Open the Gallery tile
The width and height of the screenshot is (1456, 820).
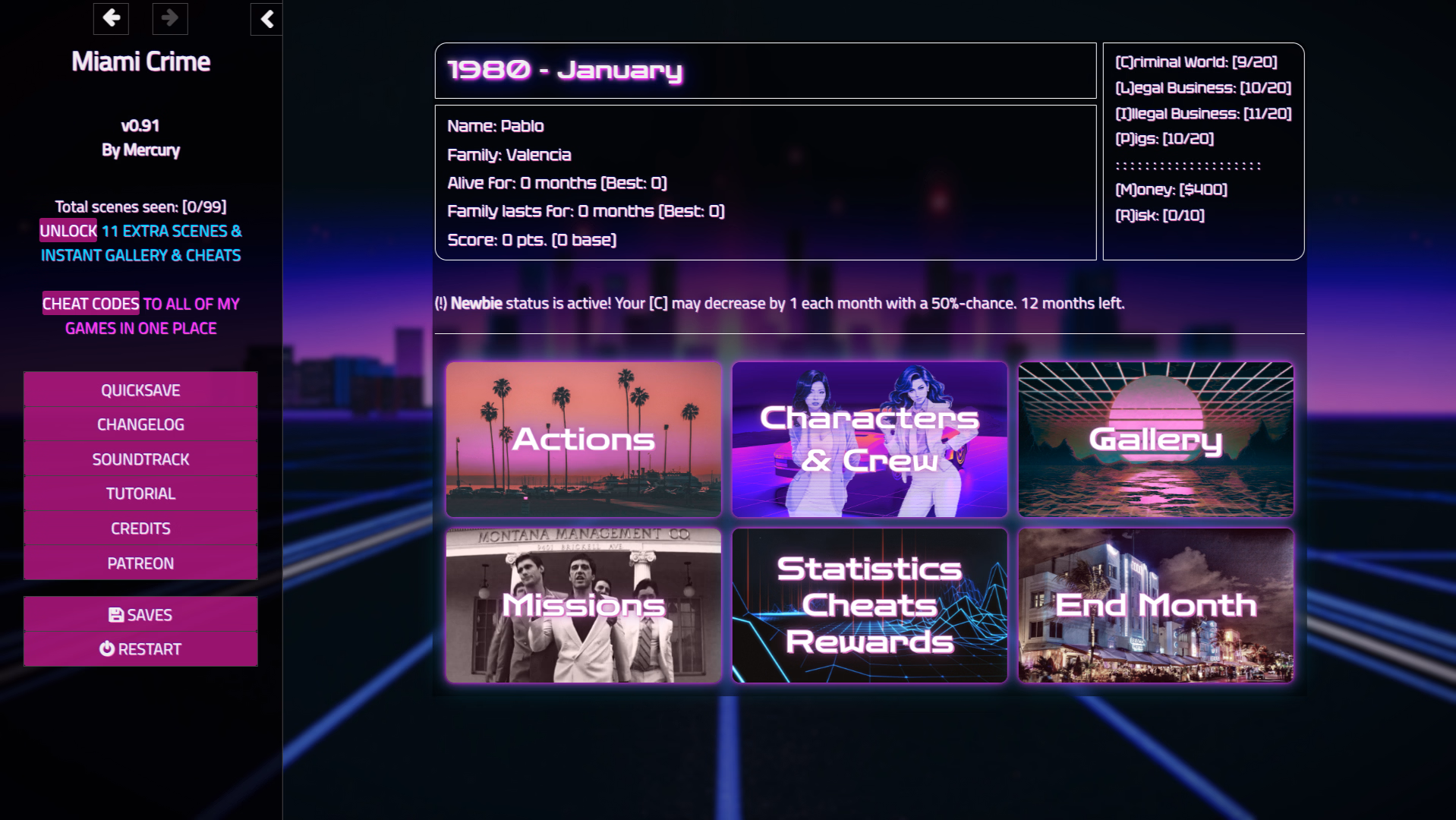coord(1155,440)
